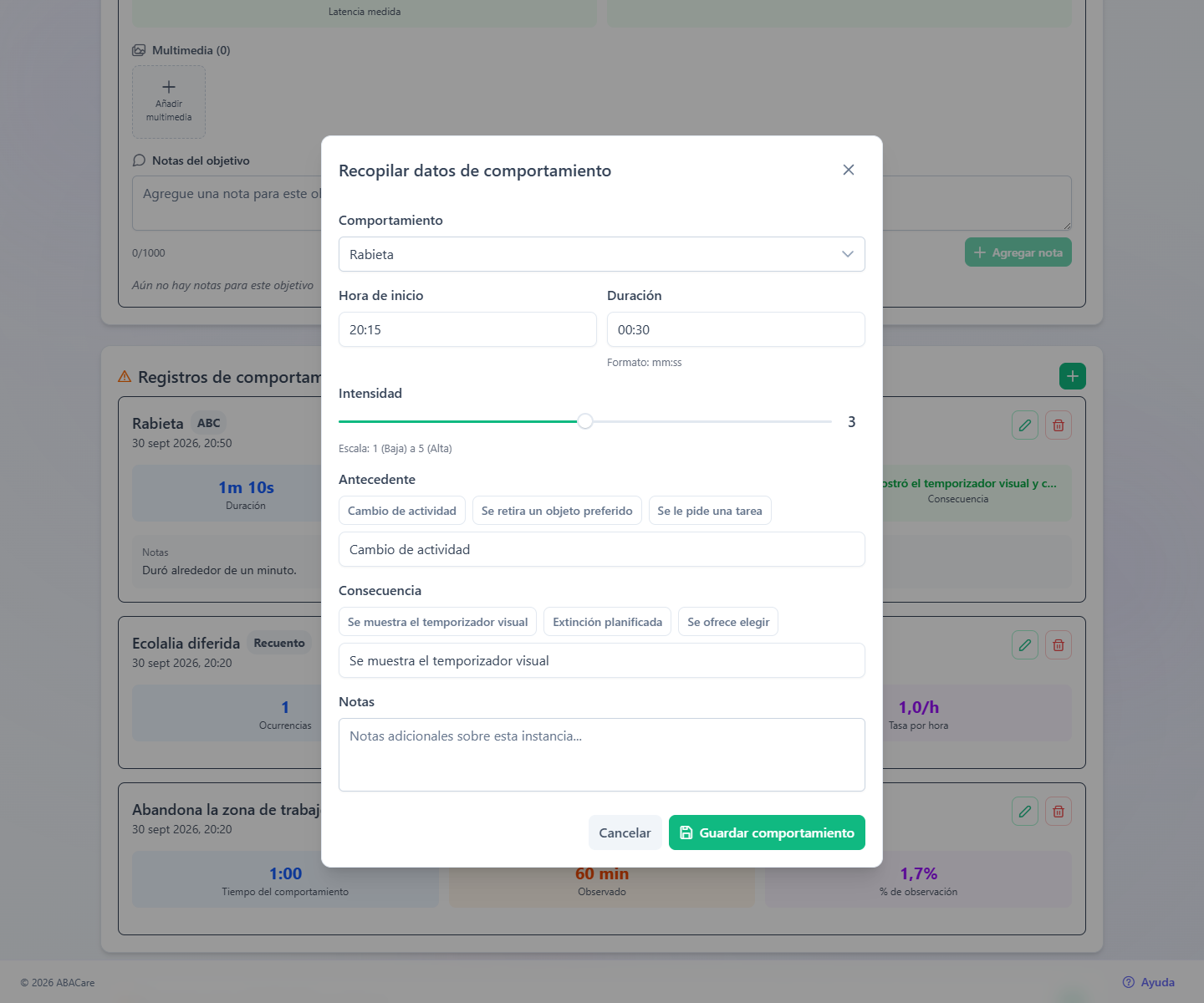Click the Hora de inicio field
The height and width of the screenshot is (1003, 1204).
click(x=467, y=329)
